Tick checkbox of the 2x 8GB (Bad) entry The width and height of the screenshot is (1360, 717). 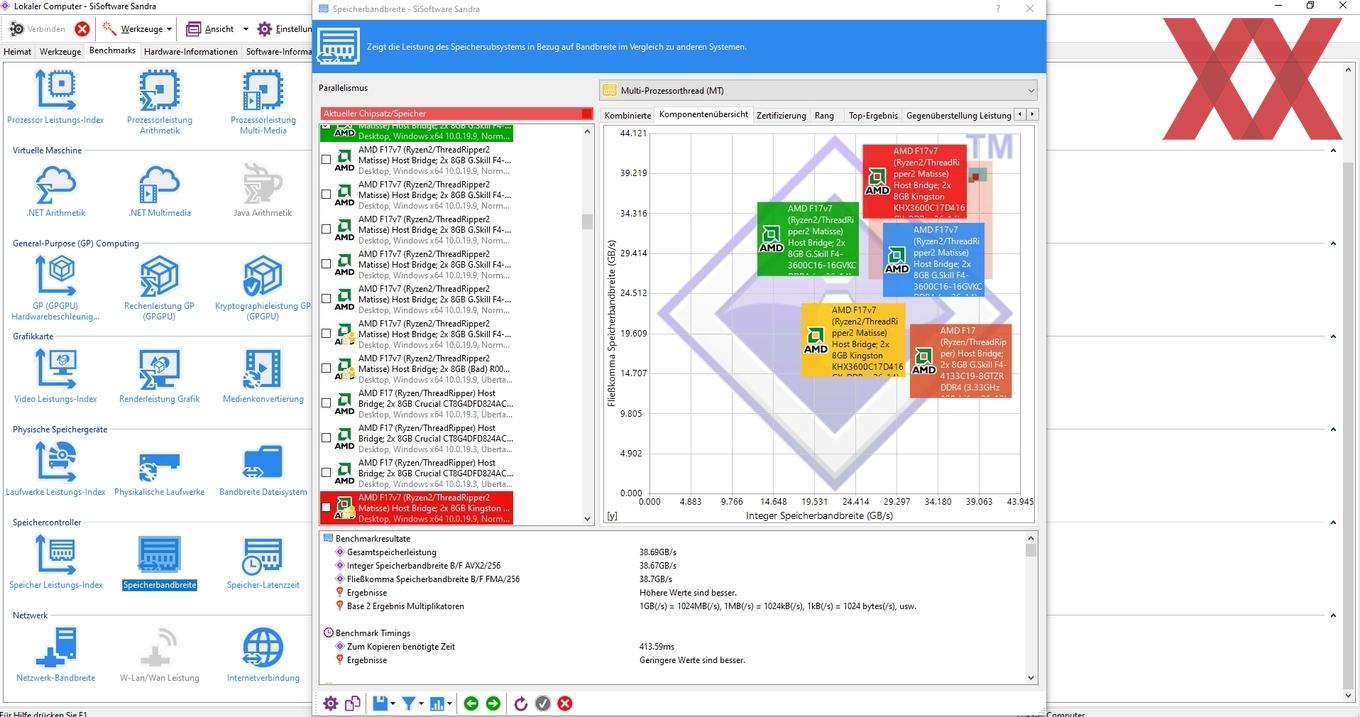[x=326, y=368]
